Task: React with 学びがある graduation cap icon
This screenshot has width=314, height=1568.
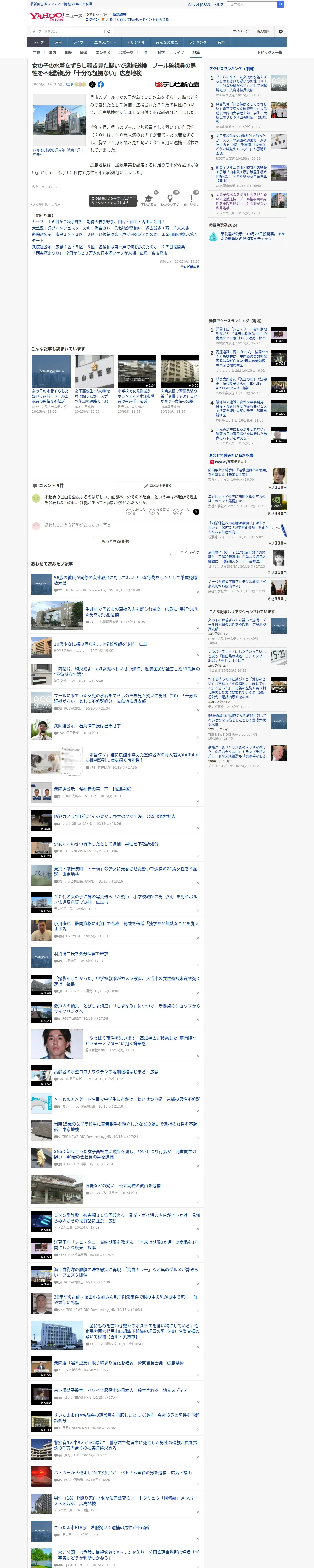Action: (x=148, y=199)
